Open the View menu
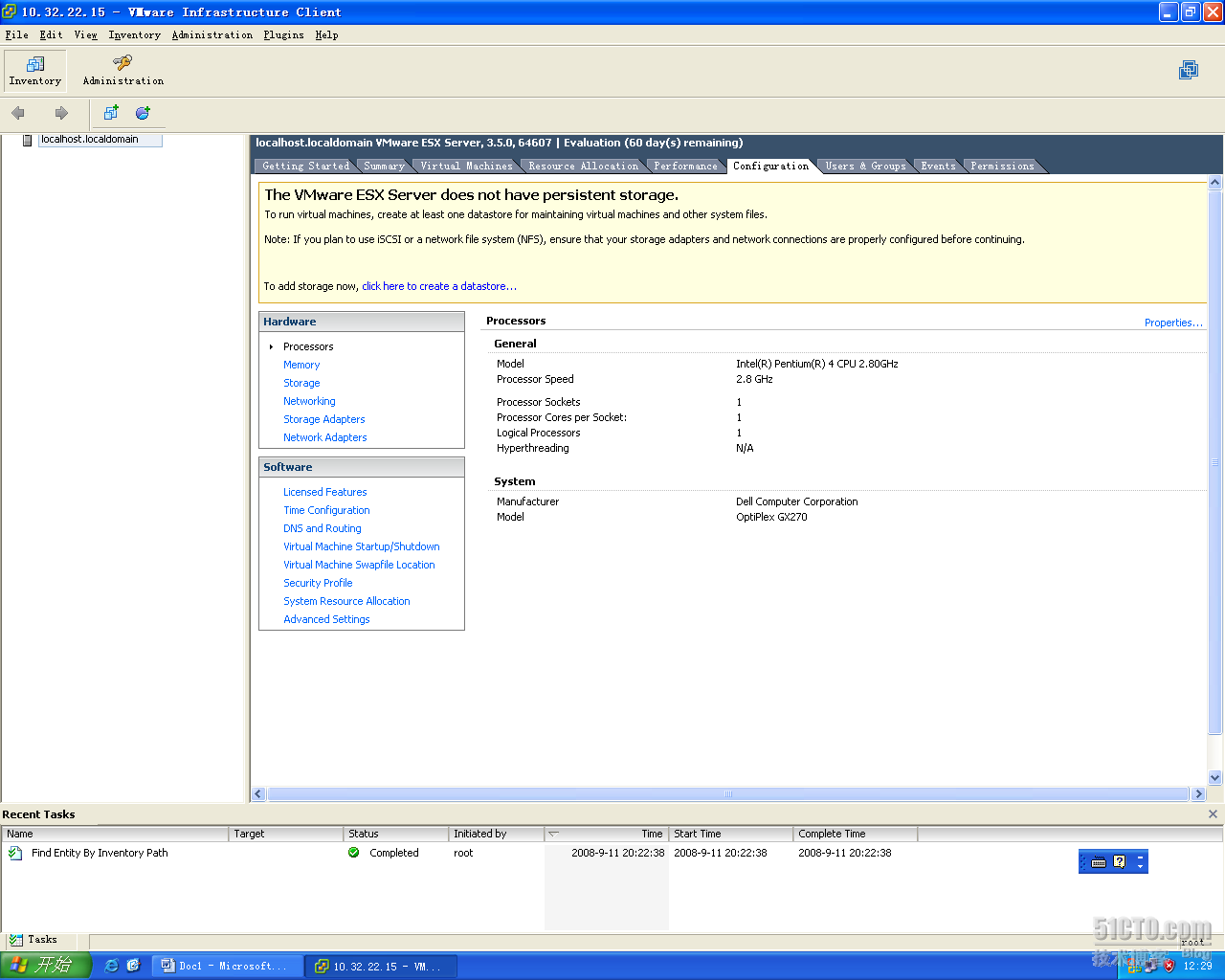Viewport: 1225px width, 980px height. 86,35
